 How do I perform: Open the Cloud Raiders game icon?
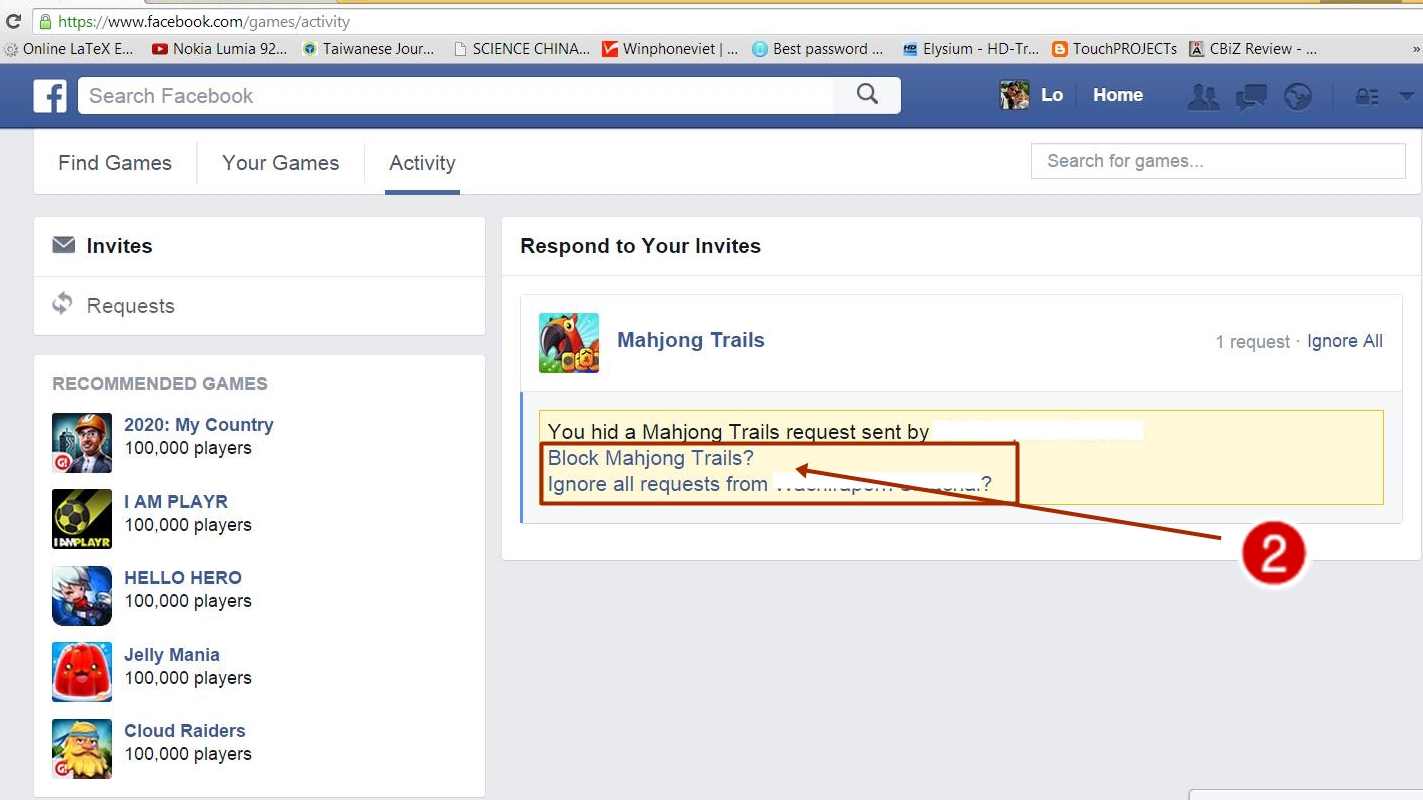(x=82, y=749)
